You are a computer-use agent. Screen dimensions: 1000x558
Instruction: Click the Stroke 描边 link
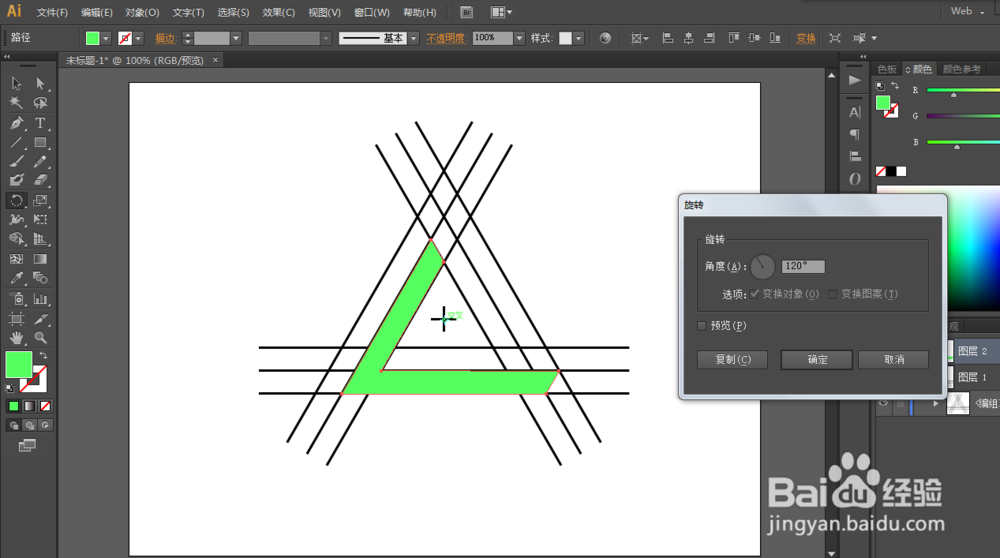click(x=165, y=38)
